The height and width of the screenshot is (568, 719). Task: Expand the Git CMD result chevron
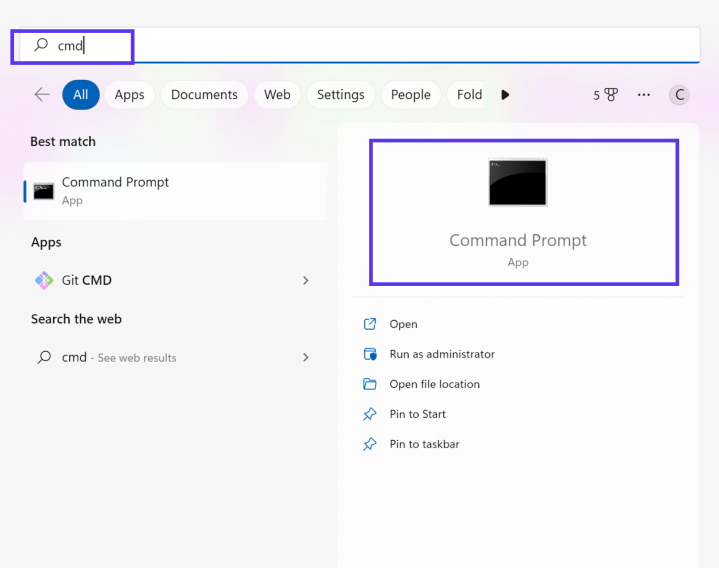point(305,280)
